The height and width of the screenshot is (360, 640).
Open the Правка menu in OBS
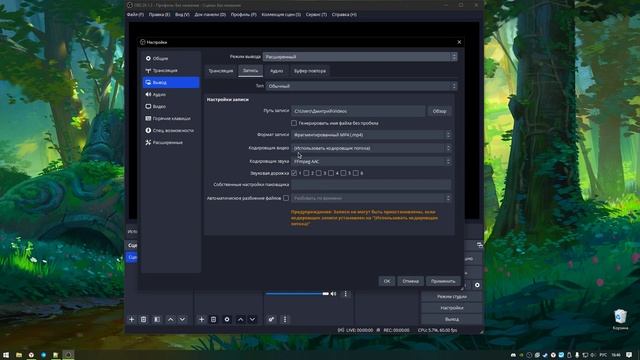159,14
